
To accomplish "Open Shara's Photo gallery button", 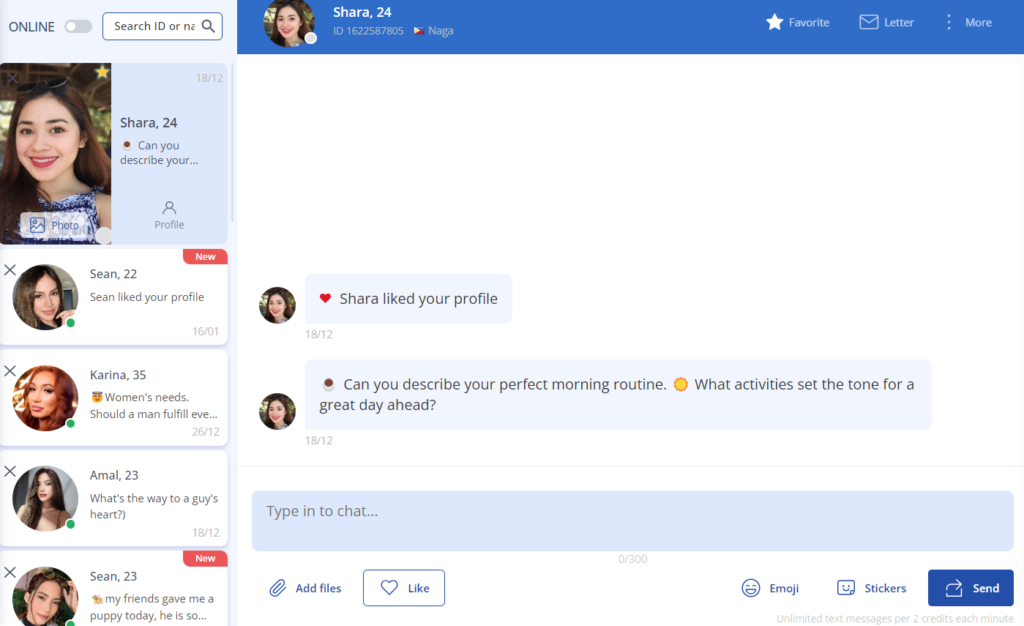I will point(55,225).
